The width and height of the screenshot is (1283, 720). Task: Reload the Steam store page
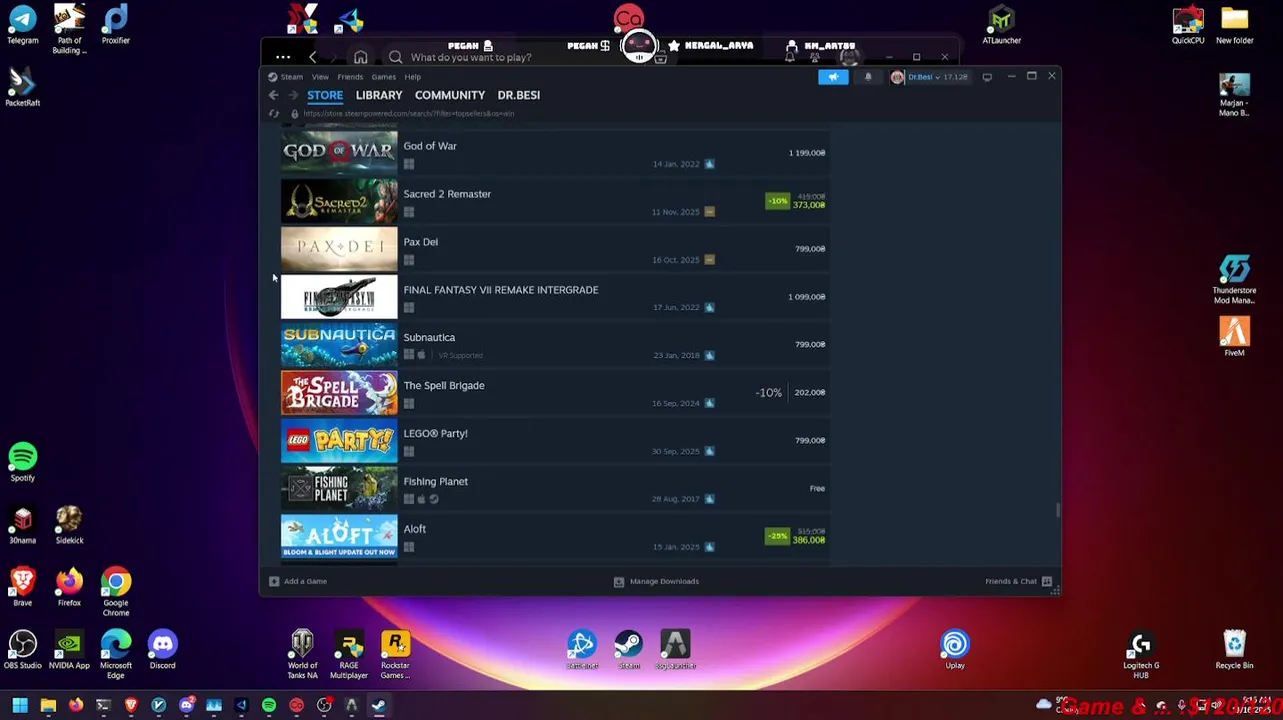[x=274, y=114]
